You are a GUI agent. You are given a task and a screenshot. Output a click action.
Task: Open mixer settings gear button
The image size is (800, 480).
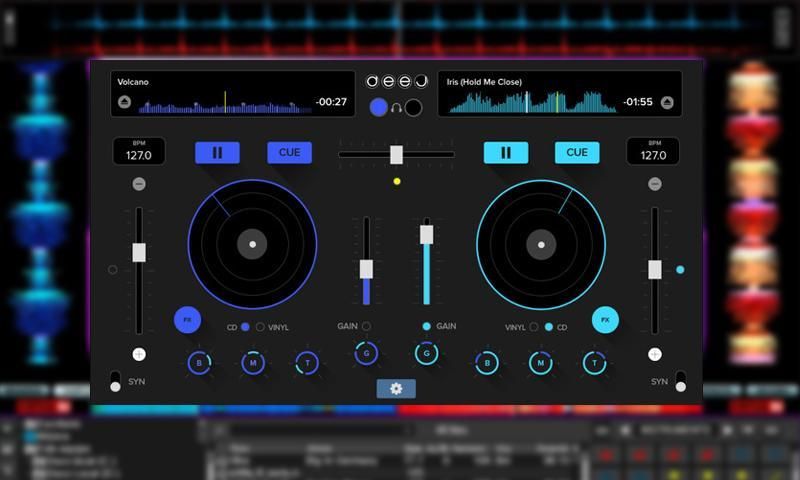click(x=396, y=388)
